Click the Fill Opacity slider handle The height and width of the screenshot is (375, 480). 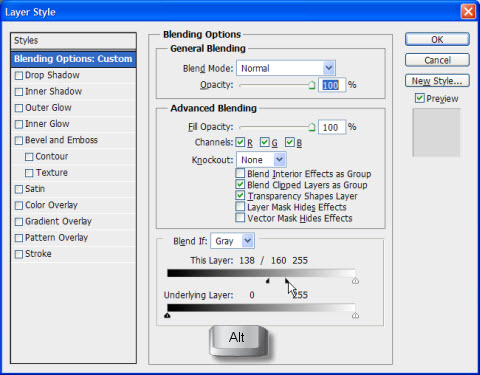coord(311,127)
